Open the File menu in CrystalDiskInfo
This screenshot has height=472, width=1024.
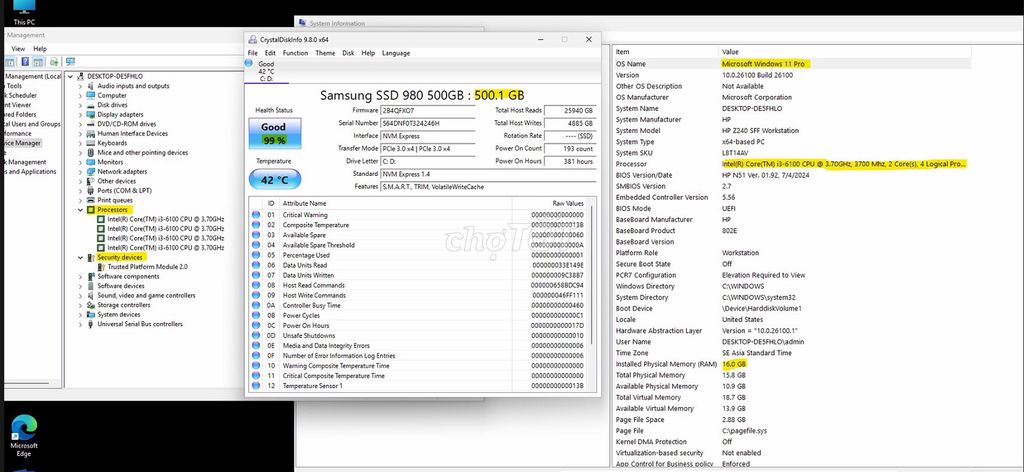pyautogui.click(x=253, y=53)
